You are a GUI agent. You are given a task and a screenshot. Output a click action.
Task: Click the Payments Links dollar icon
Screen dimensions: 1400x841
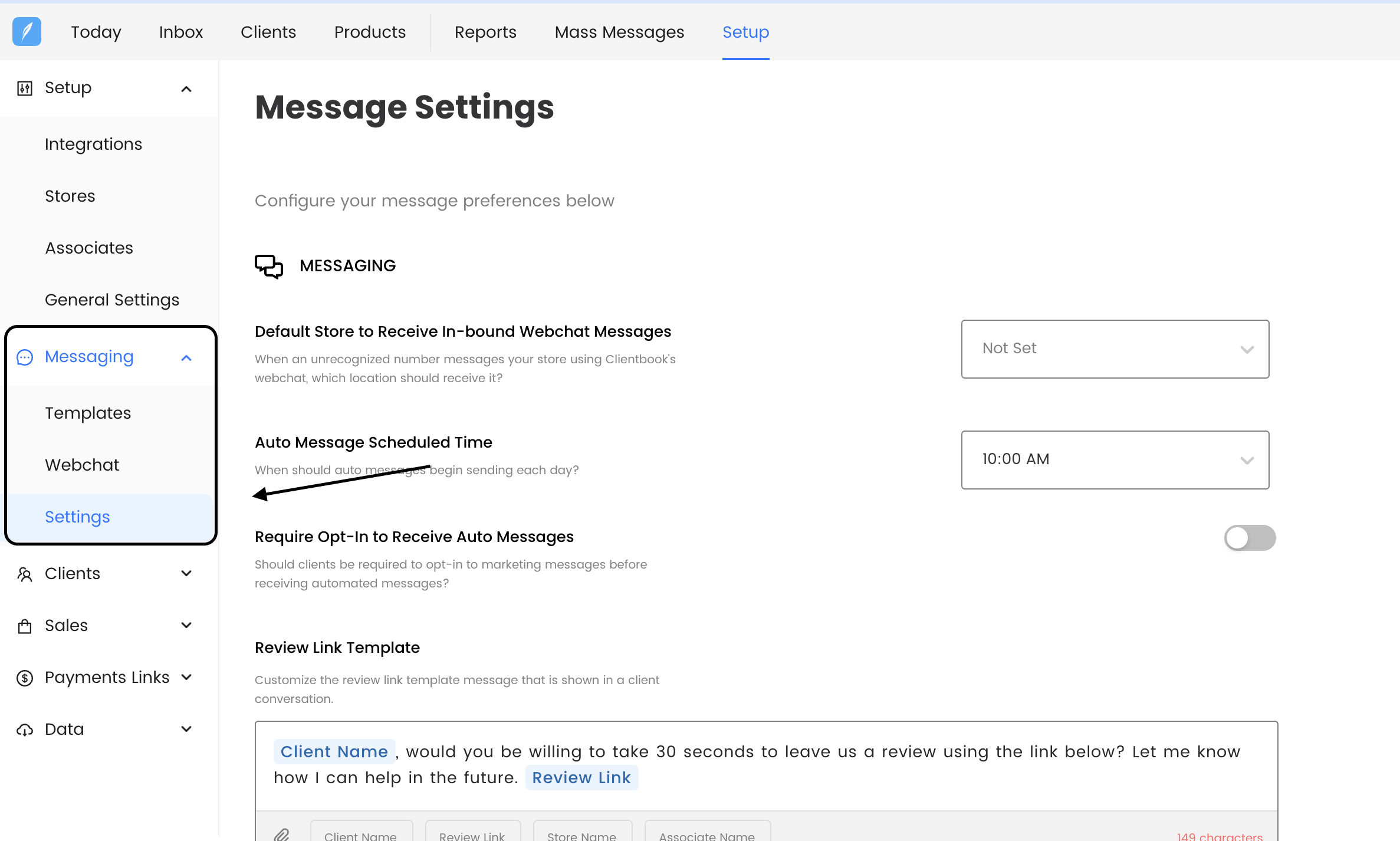(24, 678)
